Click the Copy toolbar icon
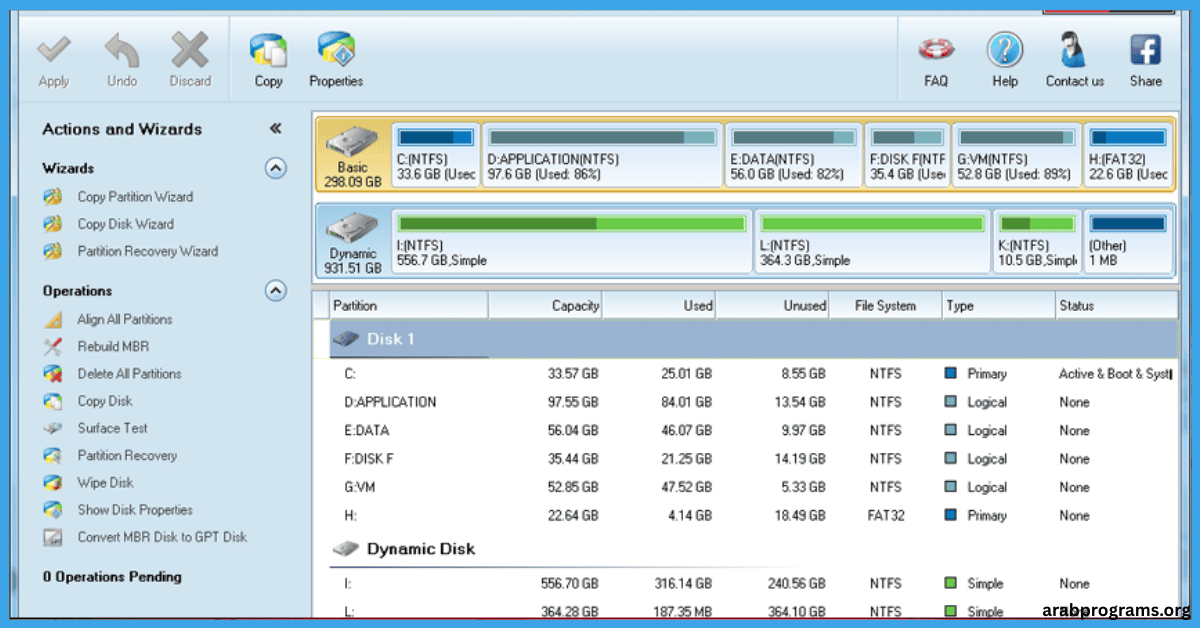This screenshot has width=1200, height=628. tap(268, 49)
